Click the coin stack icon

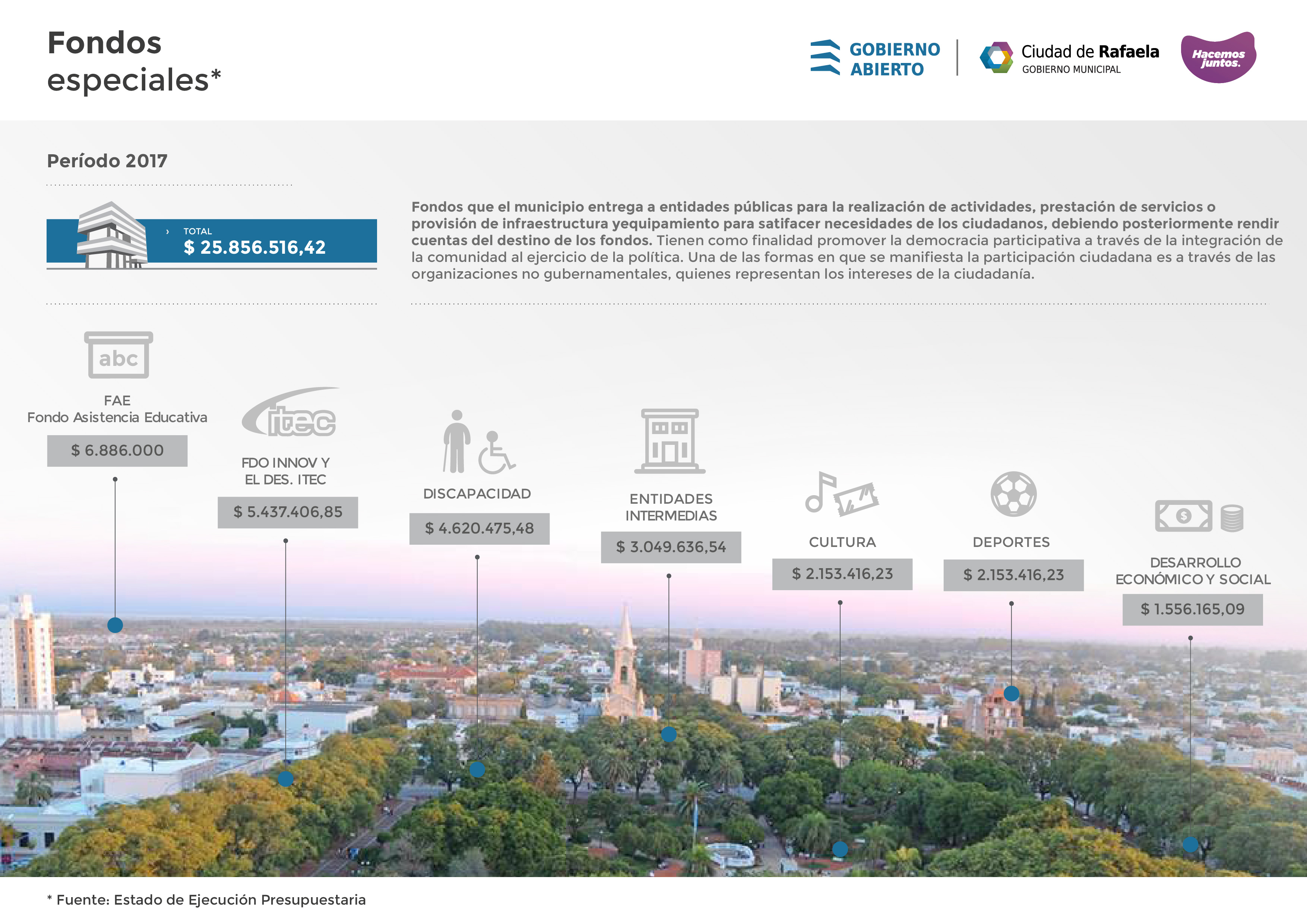point(1232,518)
